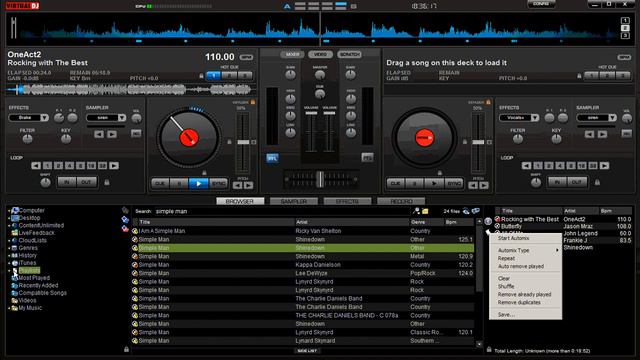
Task: Open the Computer folder in browser tree
Action: coord(28,211)
